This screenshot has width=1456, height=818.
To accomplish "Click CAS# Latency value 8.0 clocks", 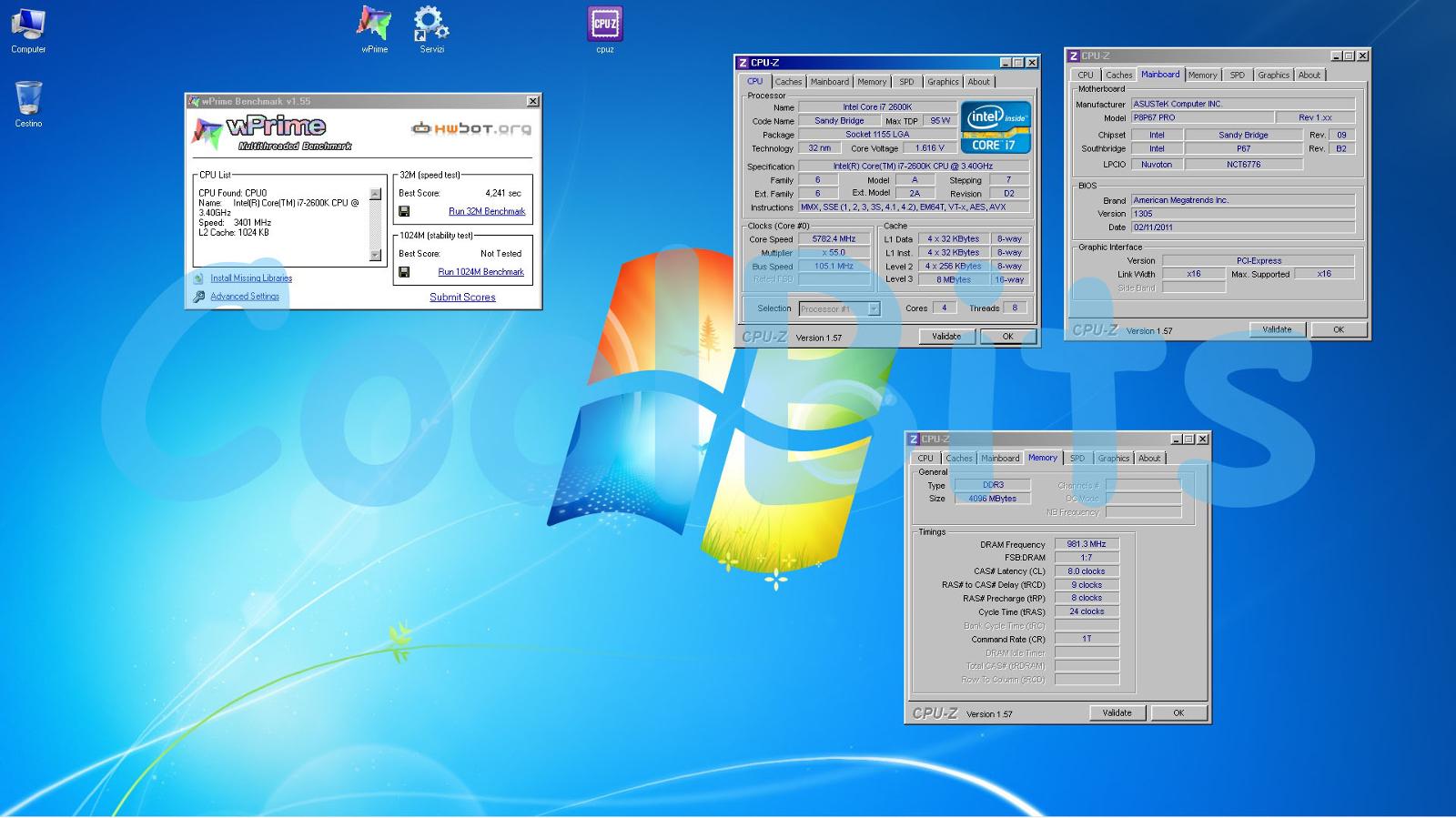I will (1087, 571).
